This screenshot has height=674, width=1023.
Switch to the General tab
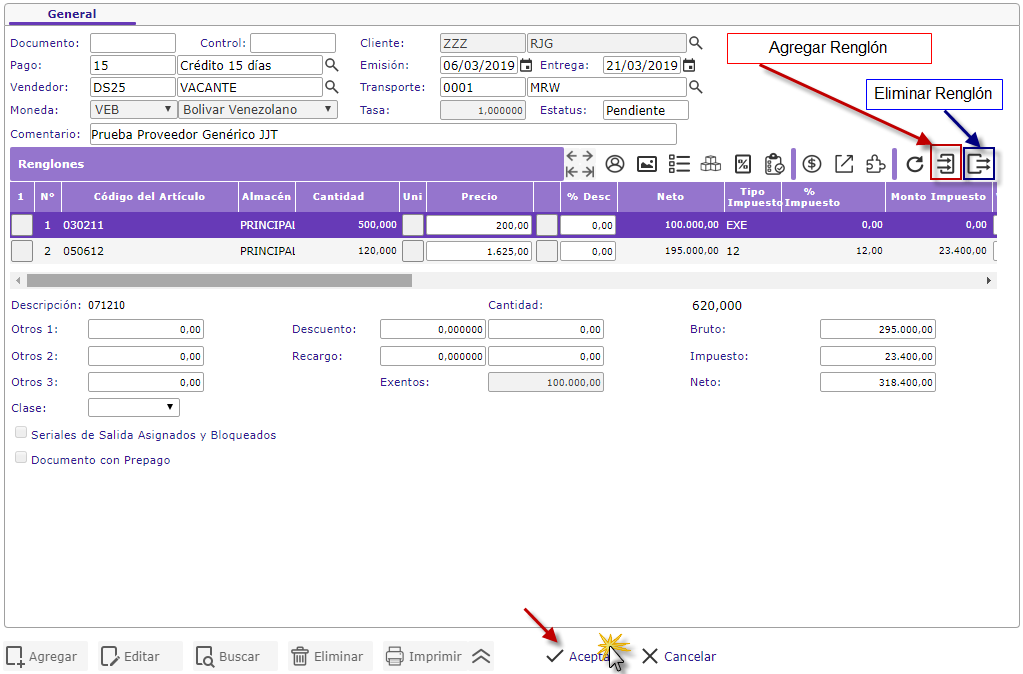click(72, 14)
